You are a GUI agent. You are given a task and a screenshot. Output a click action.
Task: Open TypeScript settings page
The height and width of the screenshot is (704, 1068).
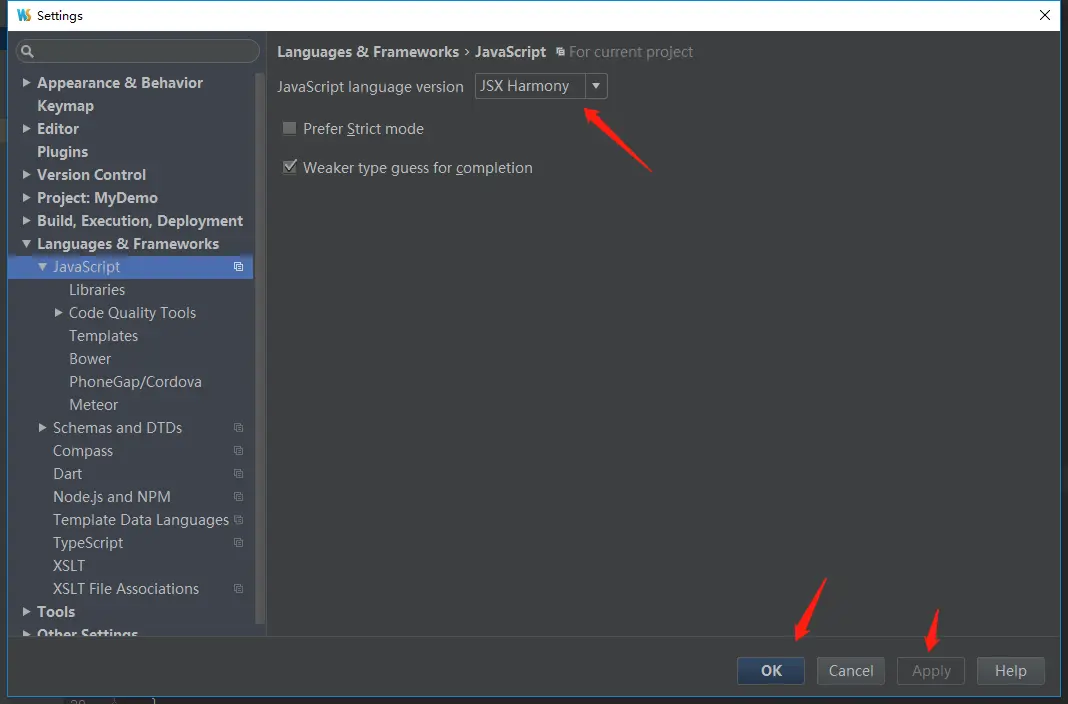click(x=88, y=543)
